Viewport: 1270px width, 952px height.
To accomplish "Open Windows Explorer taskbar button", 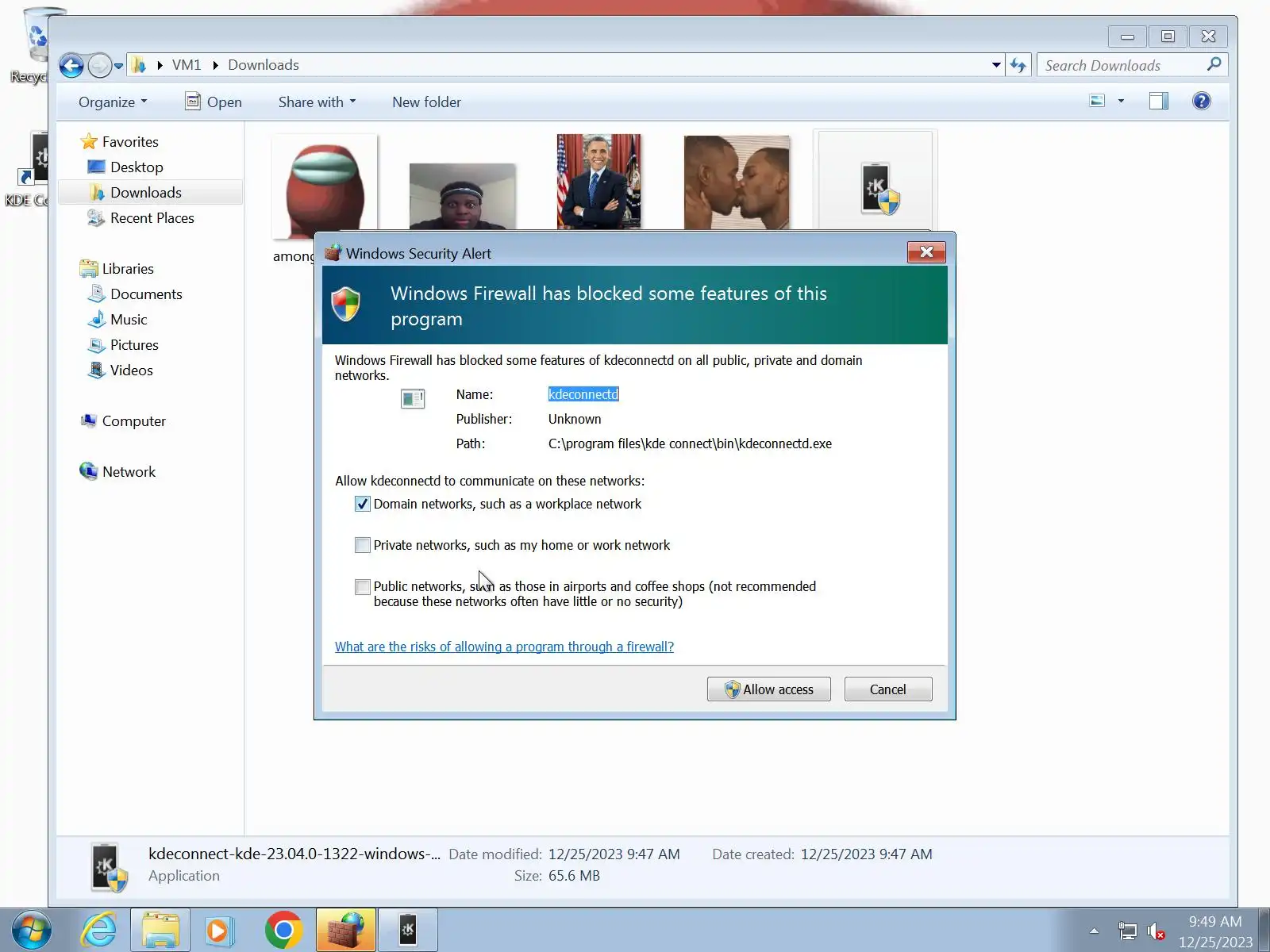I will coord(160,930).
